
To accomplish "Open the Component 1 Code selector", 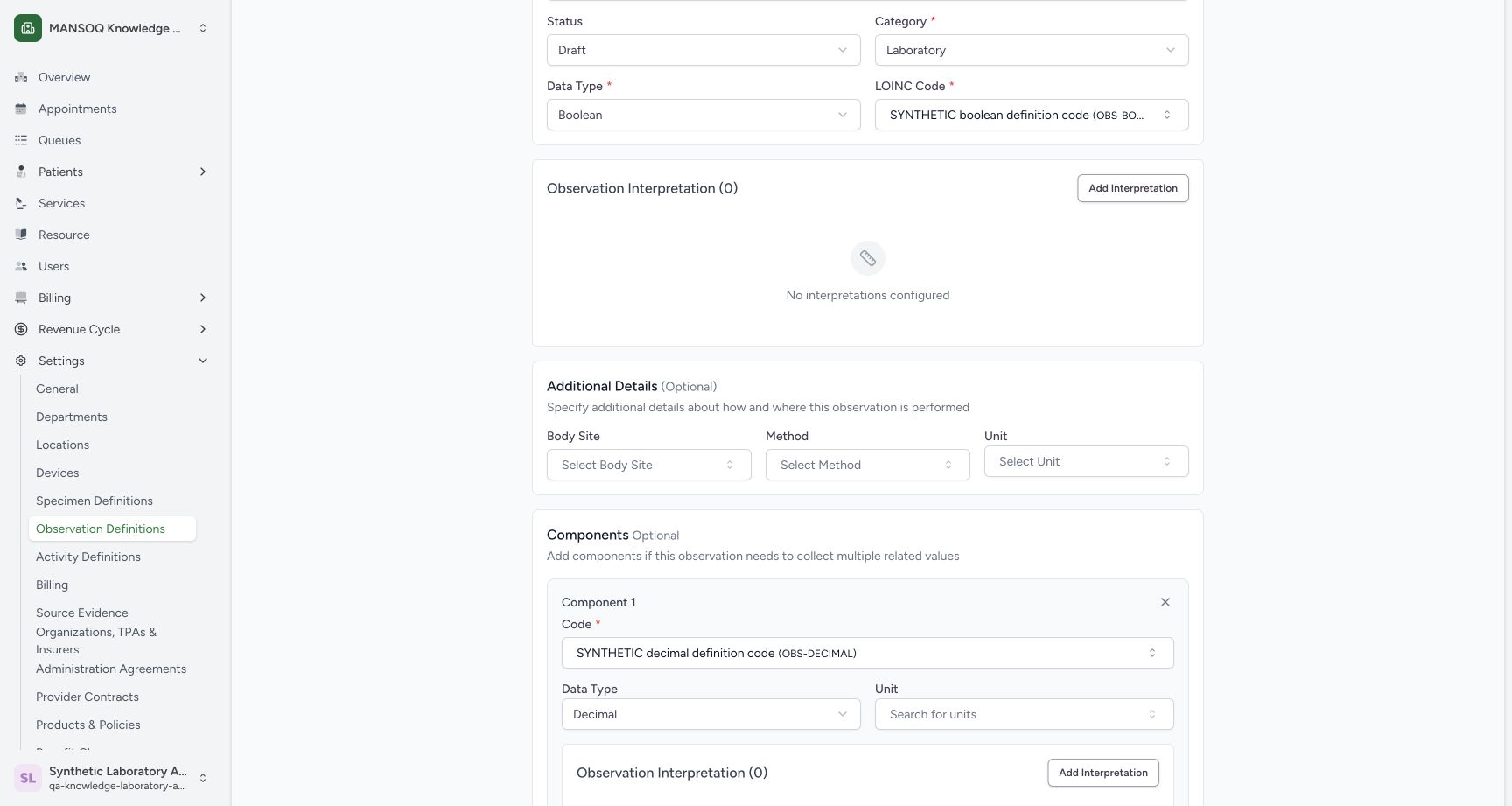I will tap(868, 653).
